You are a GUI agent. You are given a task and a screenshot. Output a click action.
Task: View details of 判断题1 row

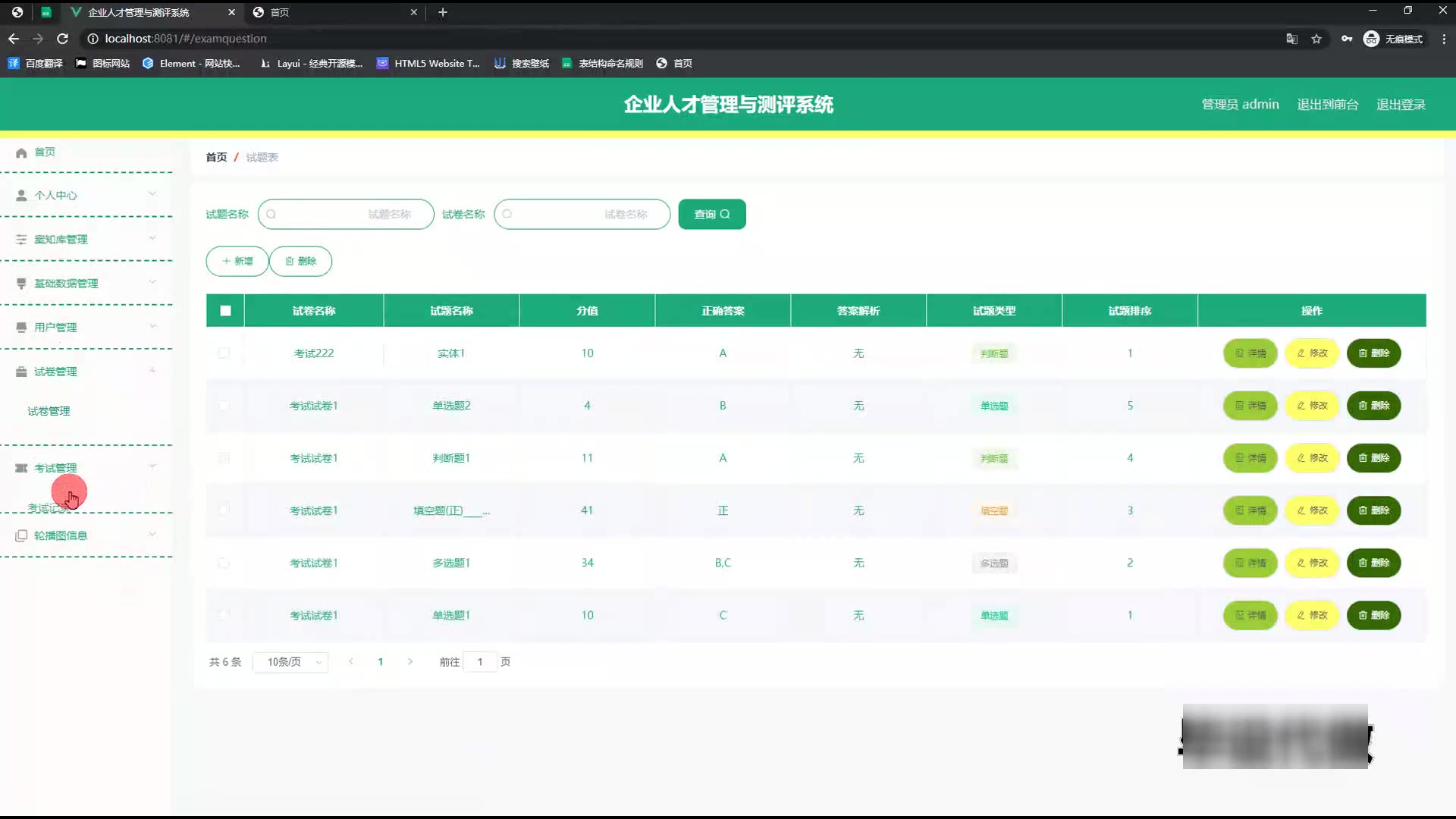1250,458
